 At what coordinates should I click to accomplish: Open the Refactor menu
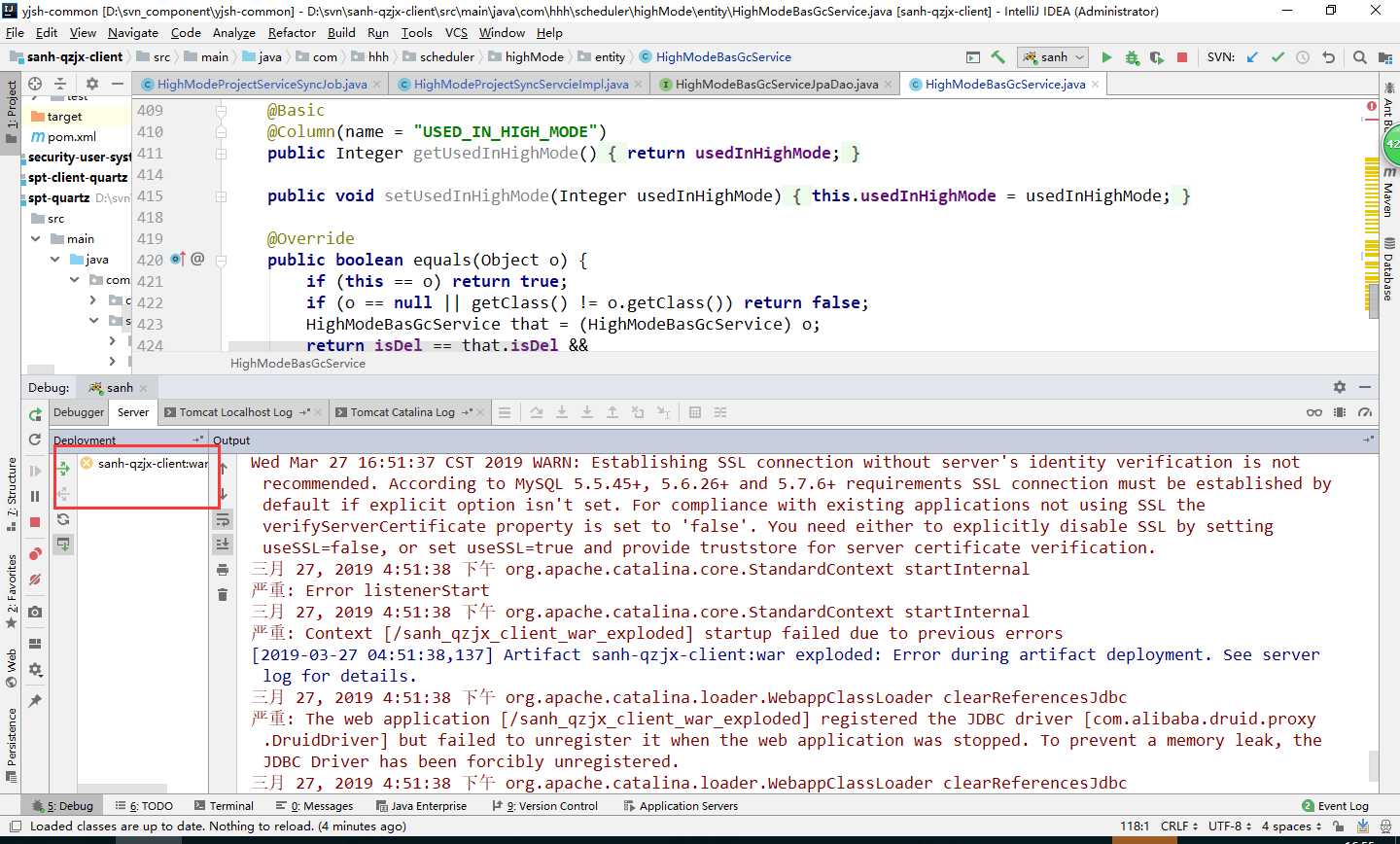coord(292,32)
